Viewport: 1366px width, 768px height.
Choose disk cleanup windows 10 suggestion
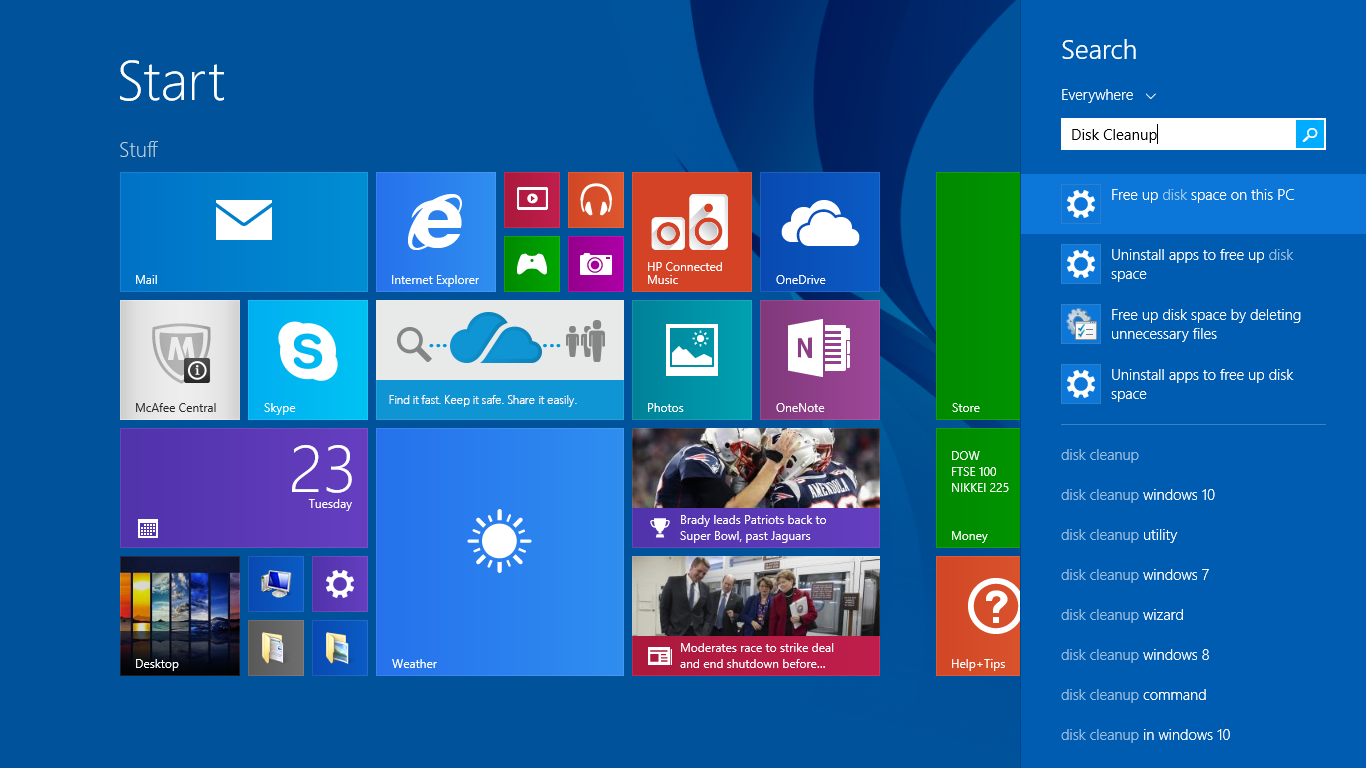[1138, 495]
